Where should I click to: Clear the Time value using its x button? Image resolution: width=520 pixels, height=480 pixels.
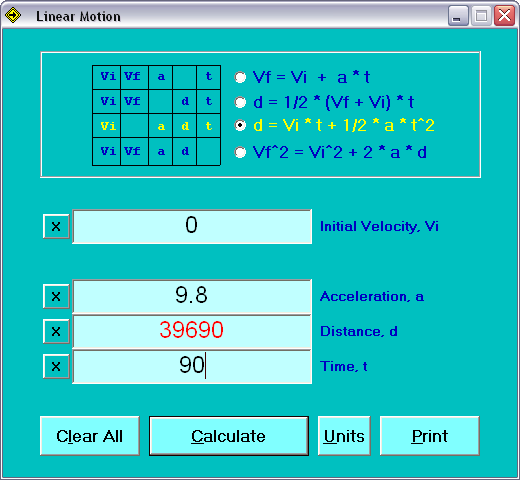click(x=56, y=366)
